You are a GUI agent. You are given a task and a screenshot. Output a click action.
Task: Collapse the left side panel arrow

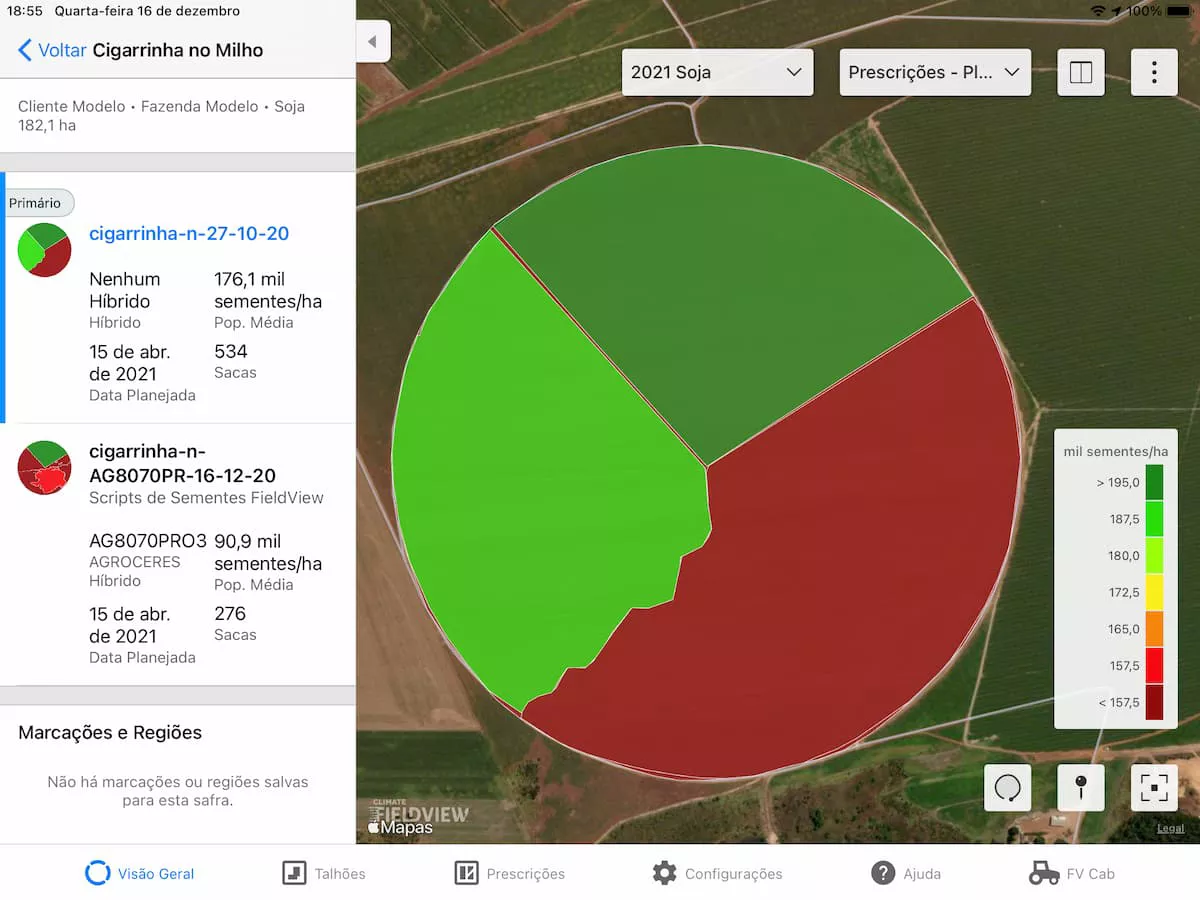click(372, 42)
